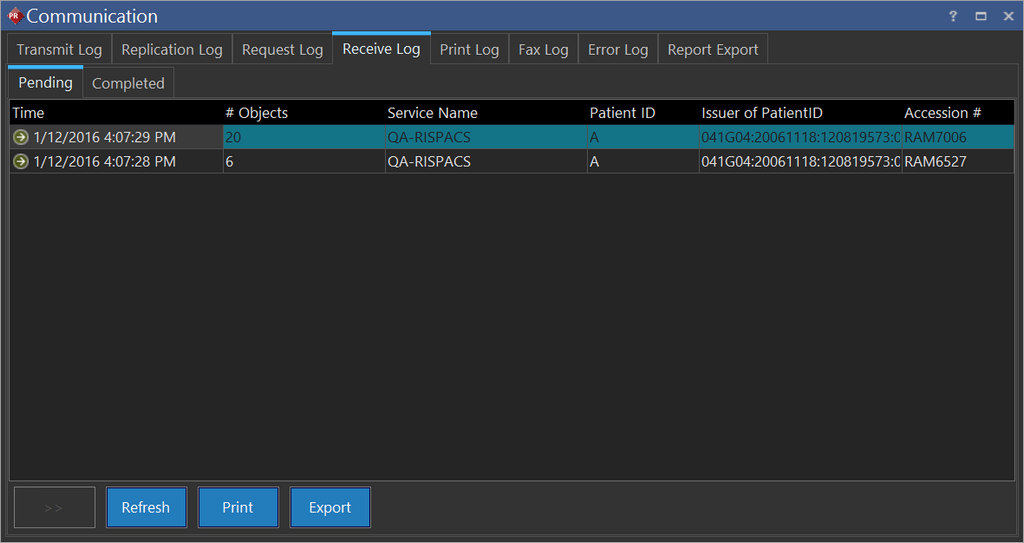Click the green arrow icon in the second row
Viewport: 1024px width, 543px height.
(x=21, y=161)
